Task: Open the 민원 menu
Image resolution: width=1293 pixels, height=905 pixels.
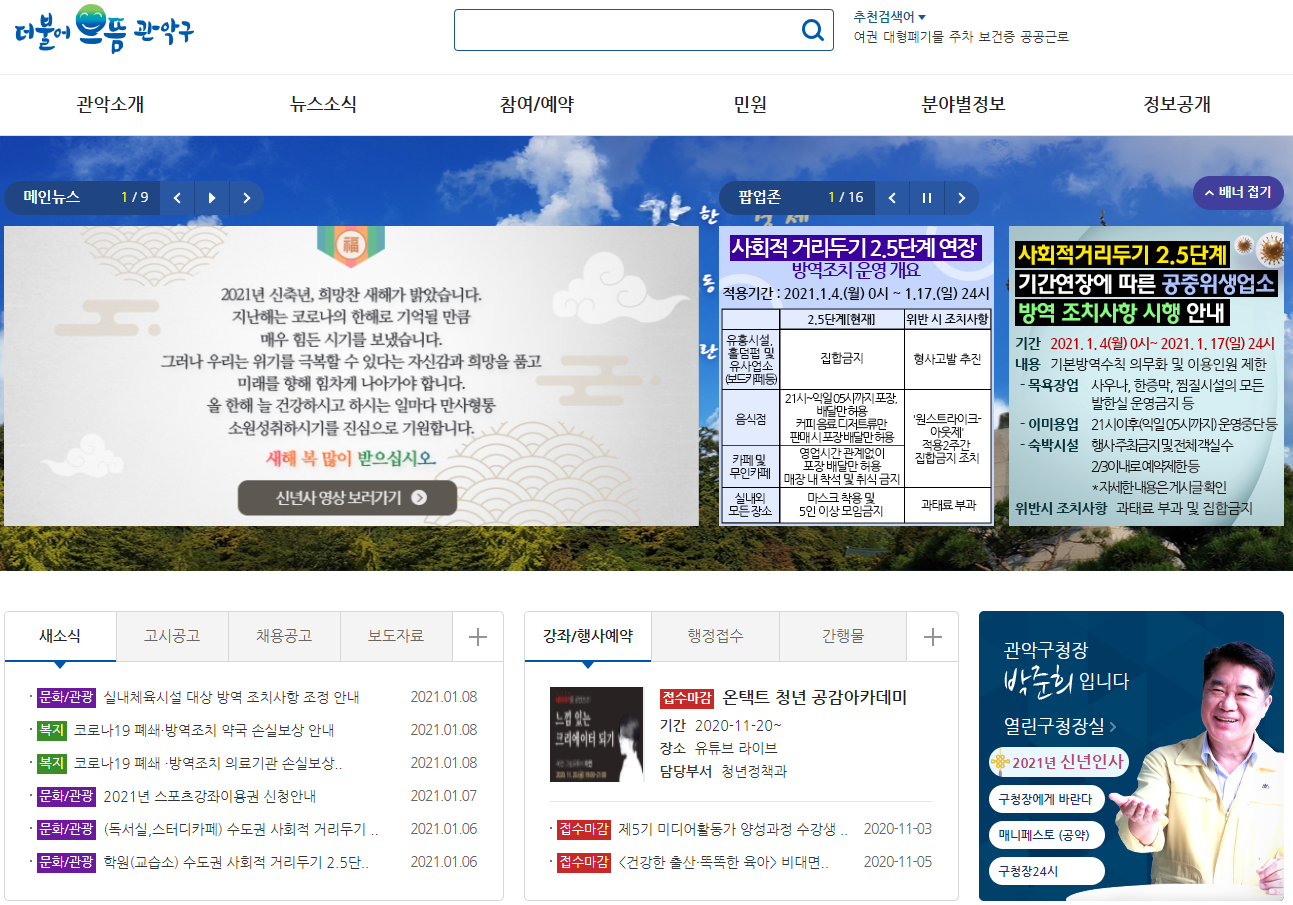Action: 750,104
